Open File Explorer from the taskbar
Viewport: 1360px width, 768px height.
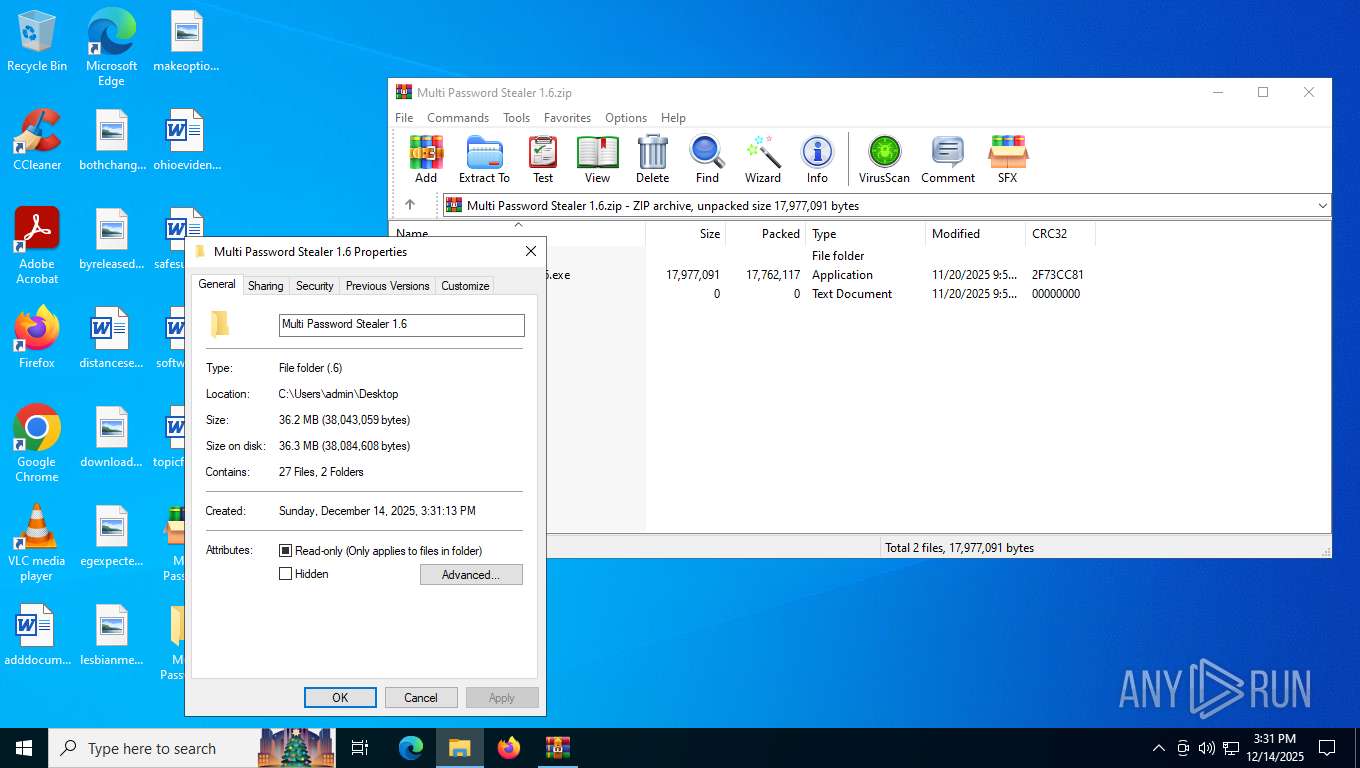tap(459, 748)
